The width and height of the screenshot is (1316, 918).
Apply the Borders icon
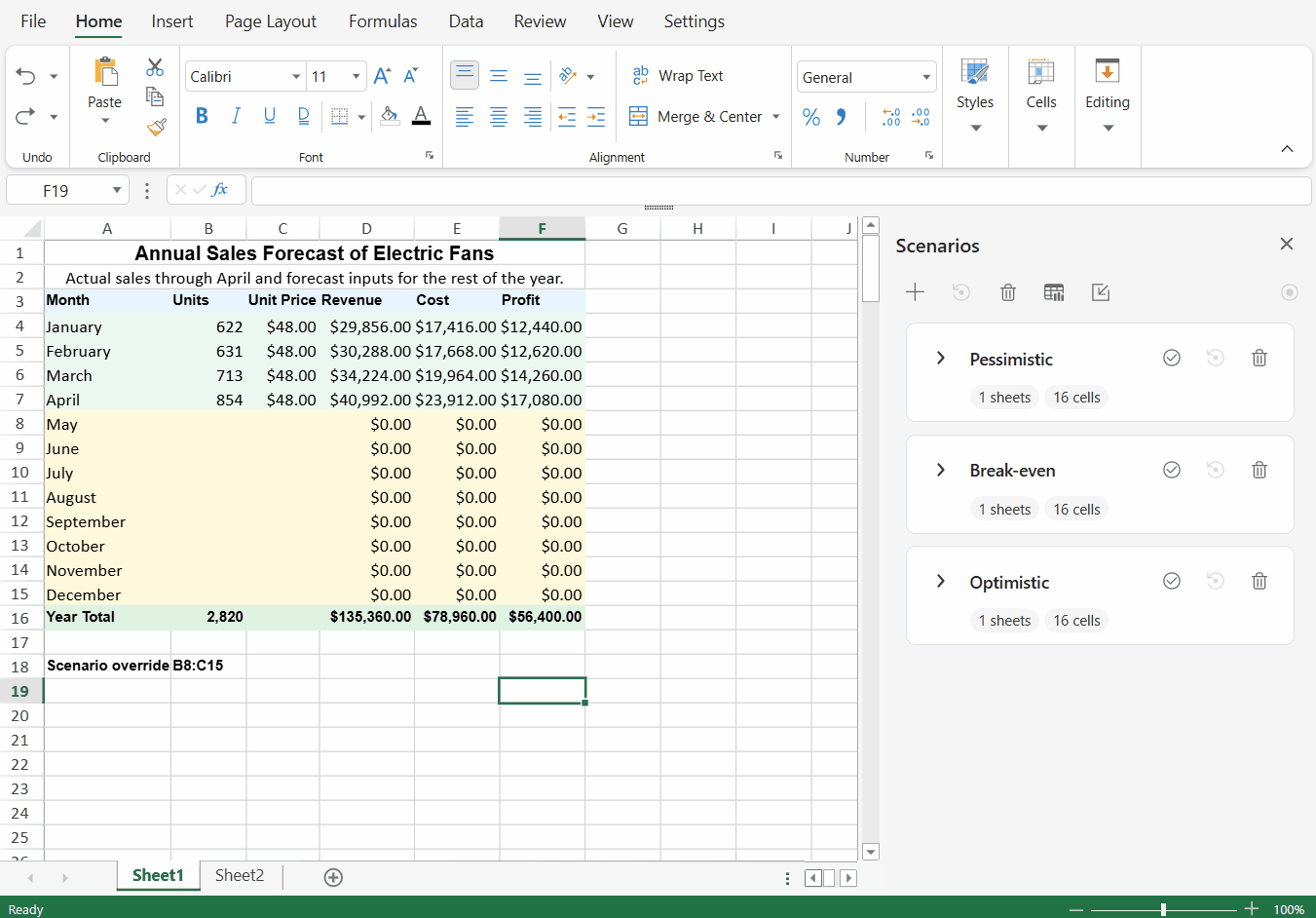339,117
